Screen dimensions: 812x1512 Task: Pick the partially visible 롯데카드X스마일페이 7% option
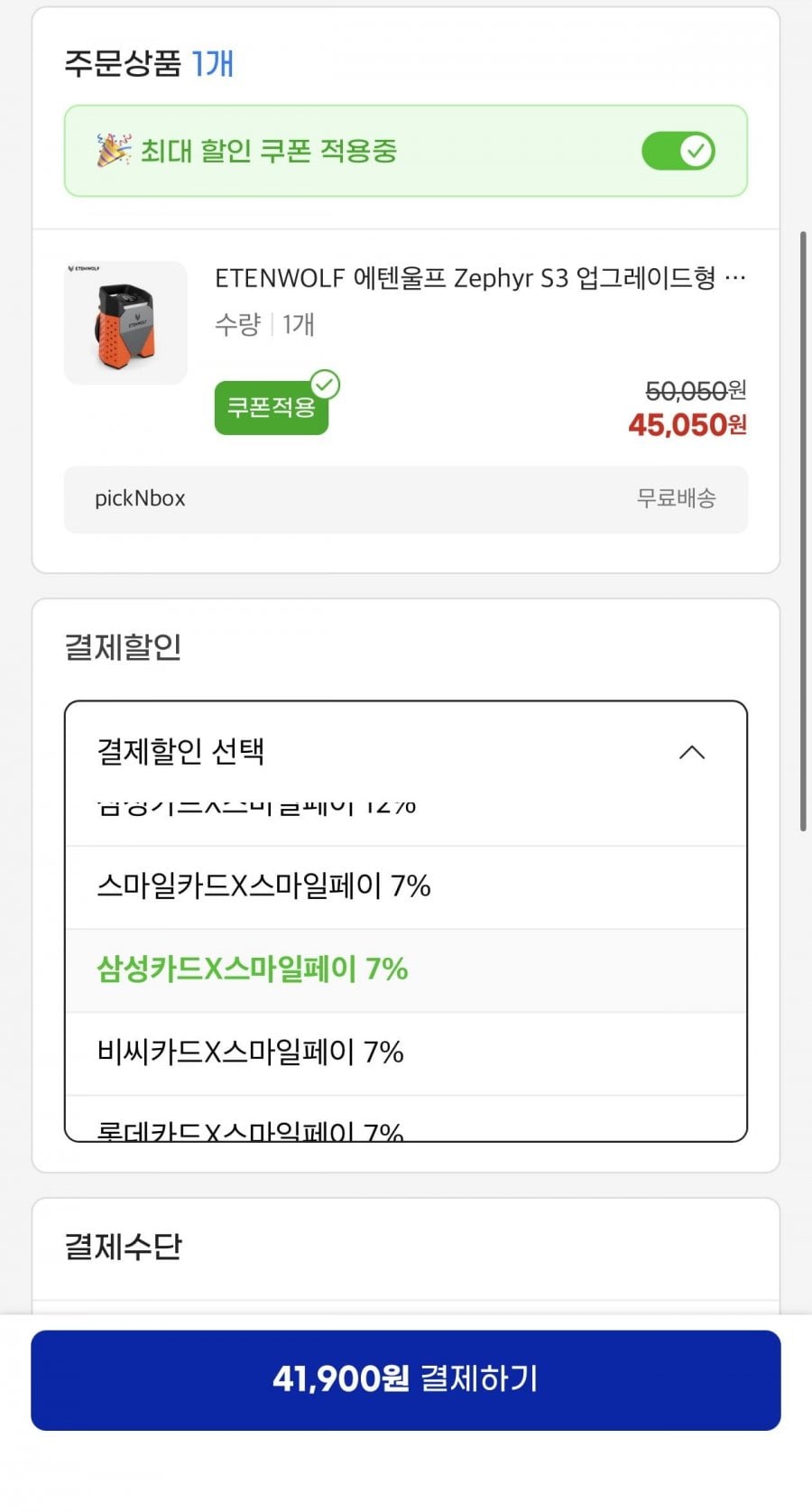click(406, 1119)
